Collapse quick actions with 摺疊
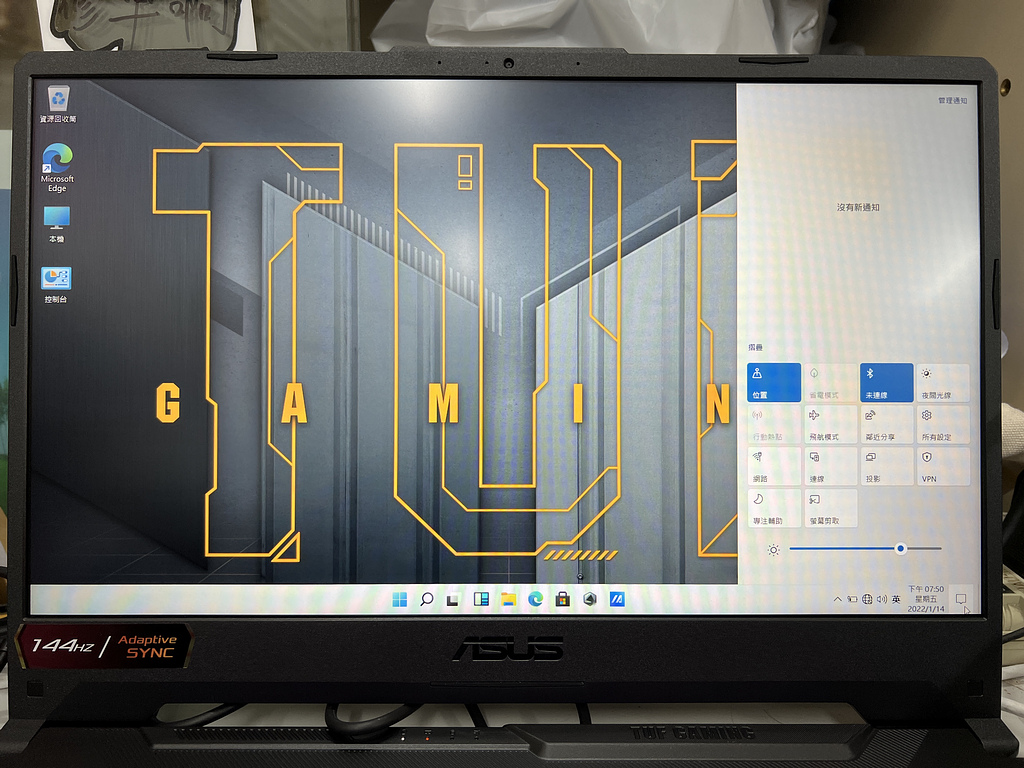The image size is (1024, 768). point(756,347)
